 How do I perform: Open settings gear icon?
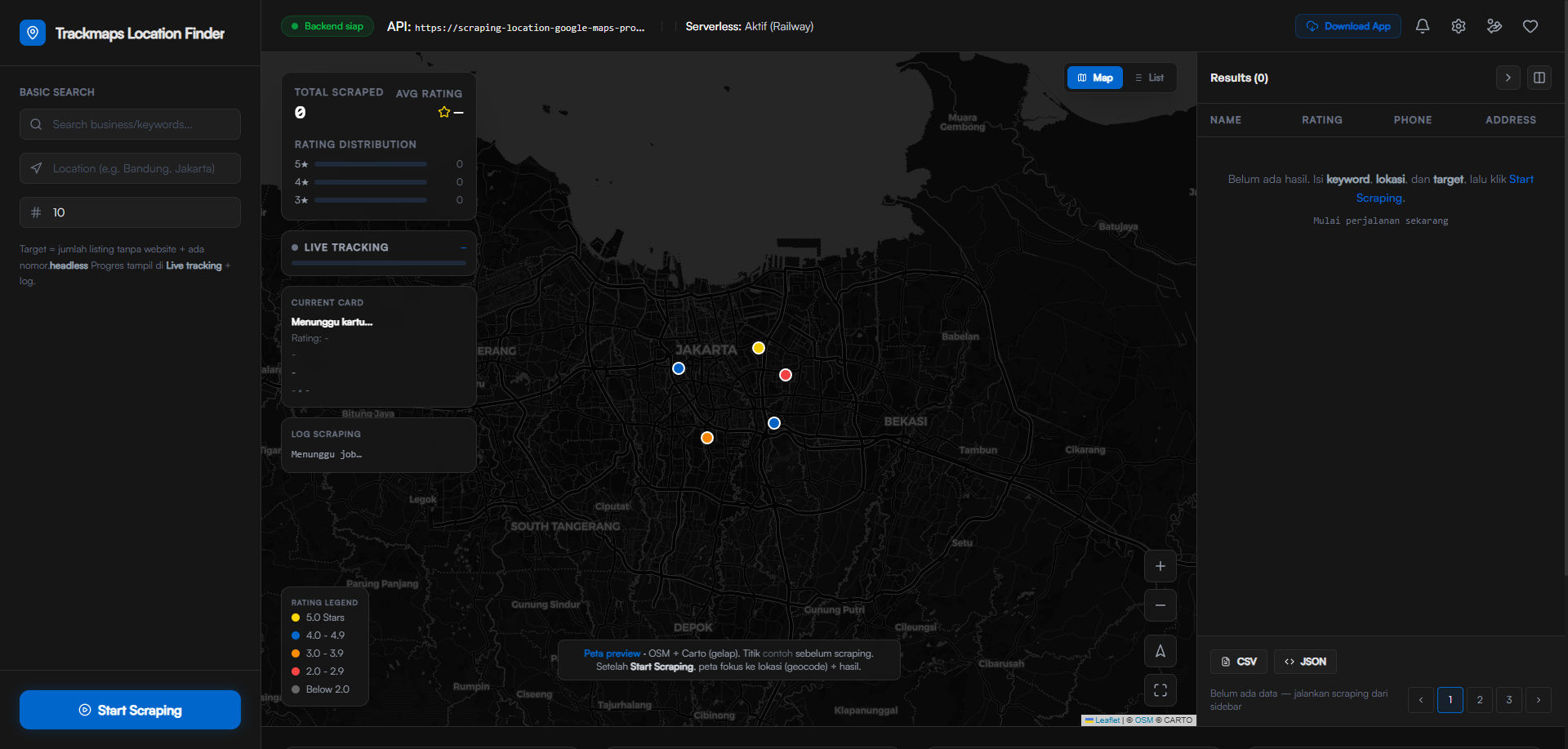[1459, 26]
